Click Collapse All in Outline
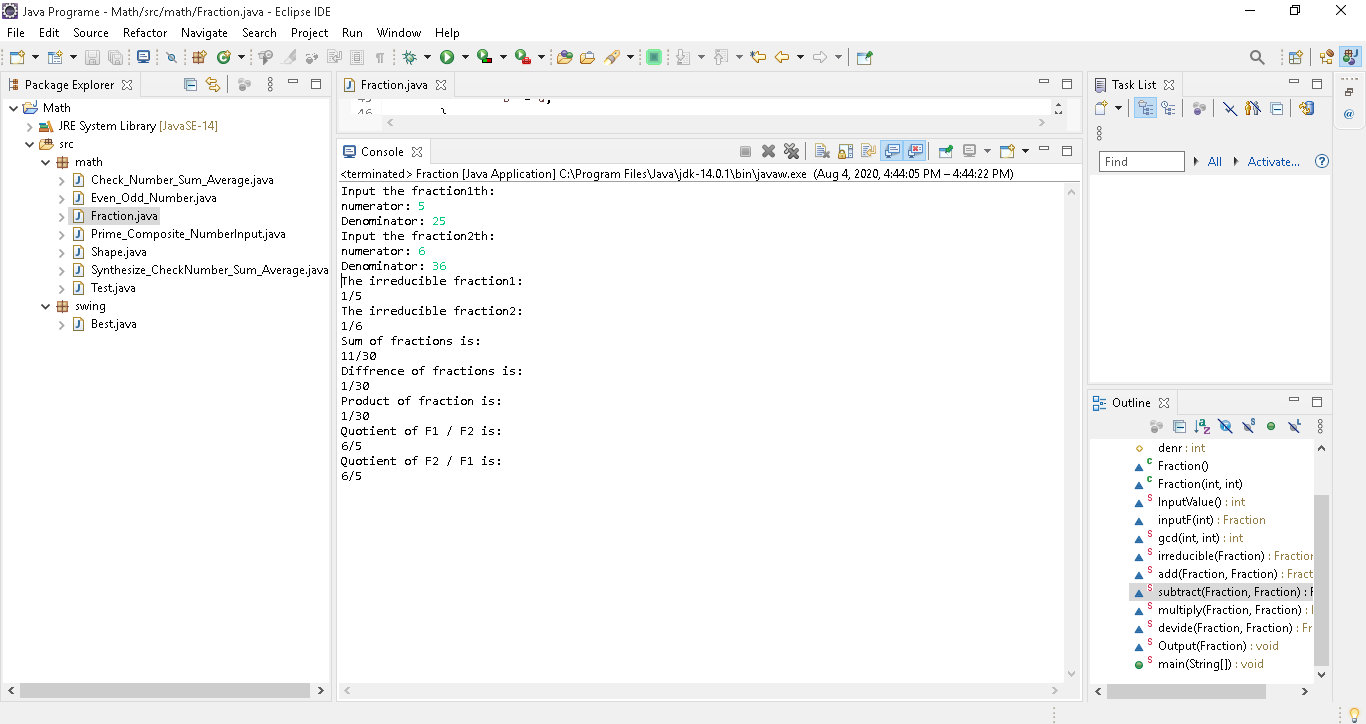This screenshot has height=724, width=1366. point(1179,426)
